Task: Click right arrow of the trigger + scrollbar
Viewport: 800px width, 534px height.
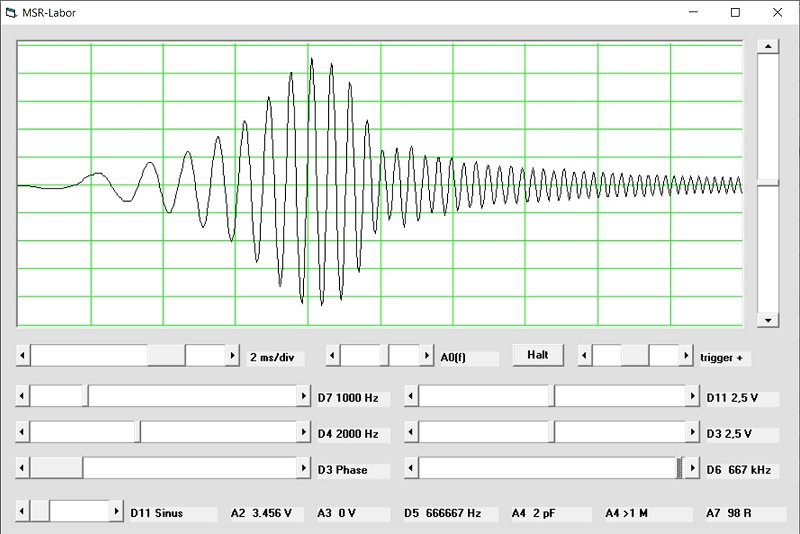Action: (x=686, y=356)
